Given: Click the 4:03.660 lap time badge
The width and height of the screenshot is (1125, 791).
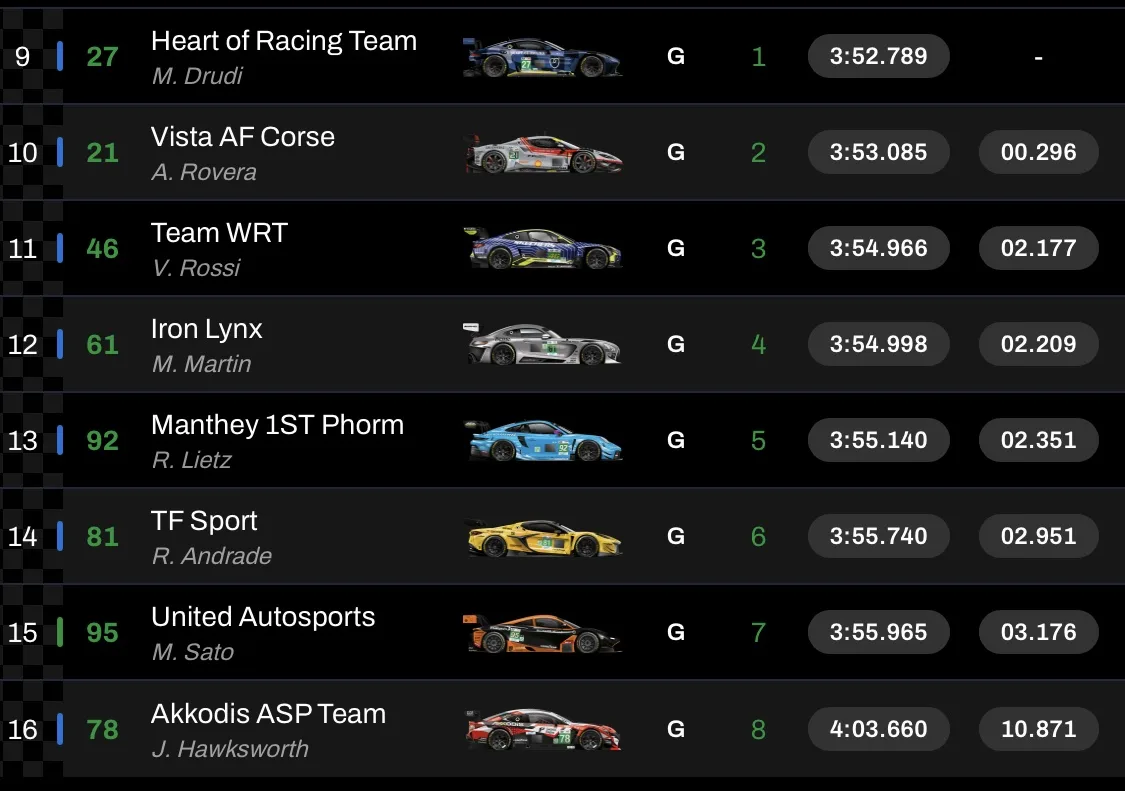Looking at the screenshot, I should 878,729.
